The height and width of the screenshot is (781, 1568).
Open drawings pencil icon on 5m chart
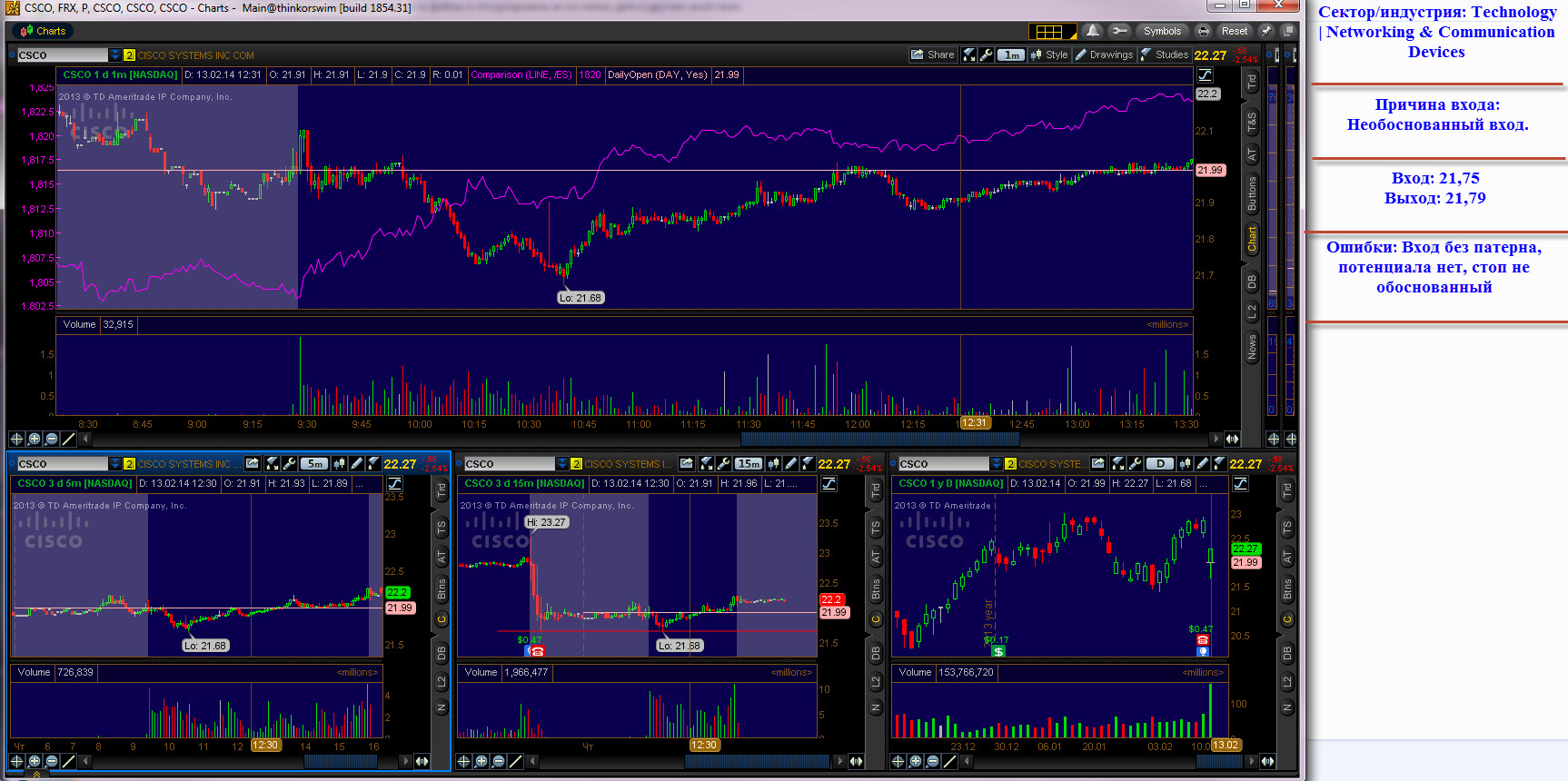click(356, 463)
